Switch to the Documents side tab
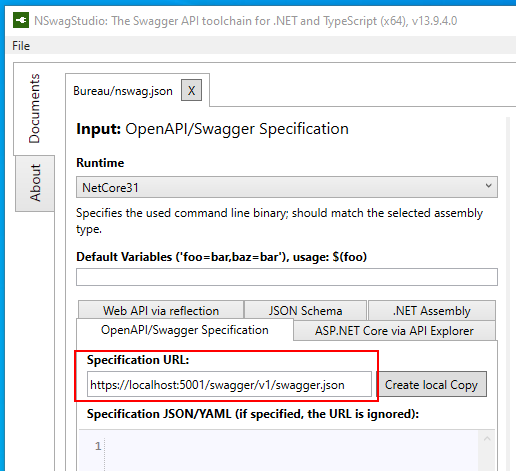Image resolution: width=516 pixels, height=471 pixels. pos(34,109)
